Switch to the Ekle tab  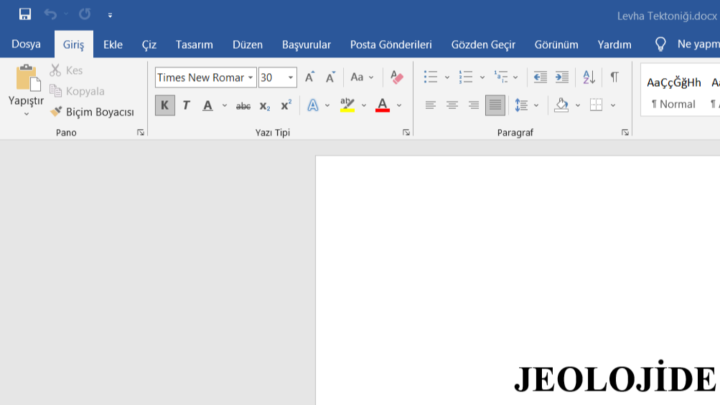pos(112,45)
